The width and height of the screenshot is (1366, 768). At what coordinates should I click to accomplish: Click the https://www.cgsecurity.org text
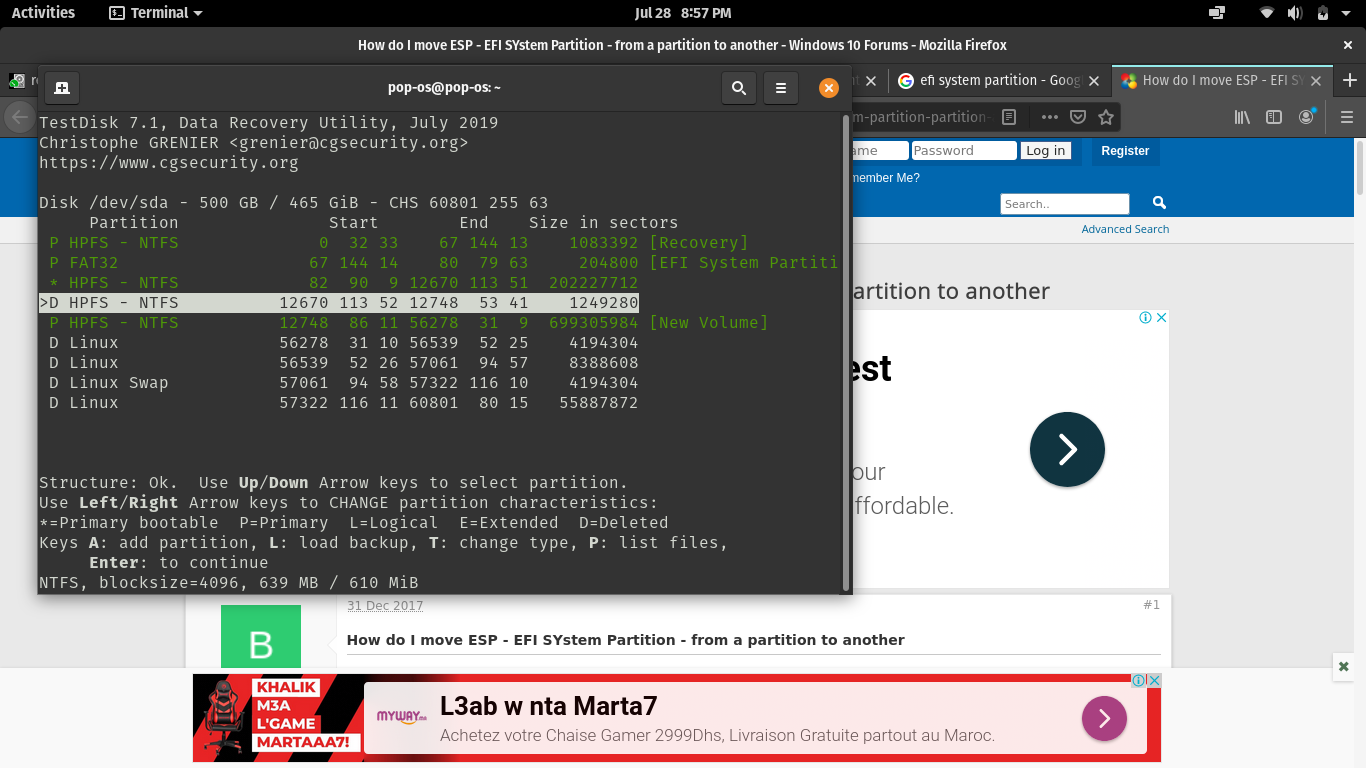tap(169, 163)
